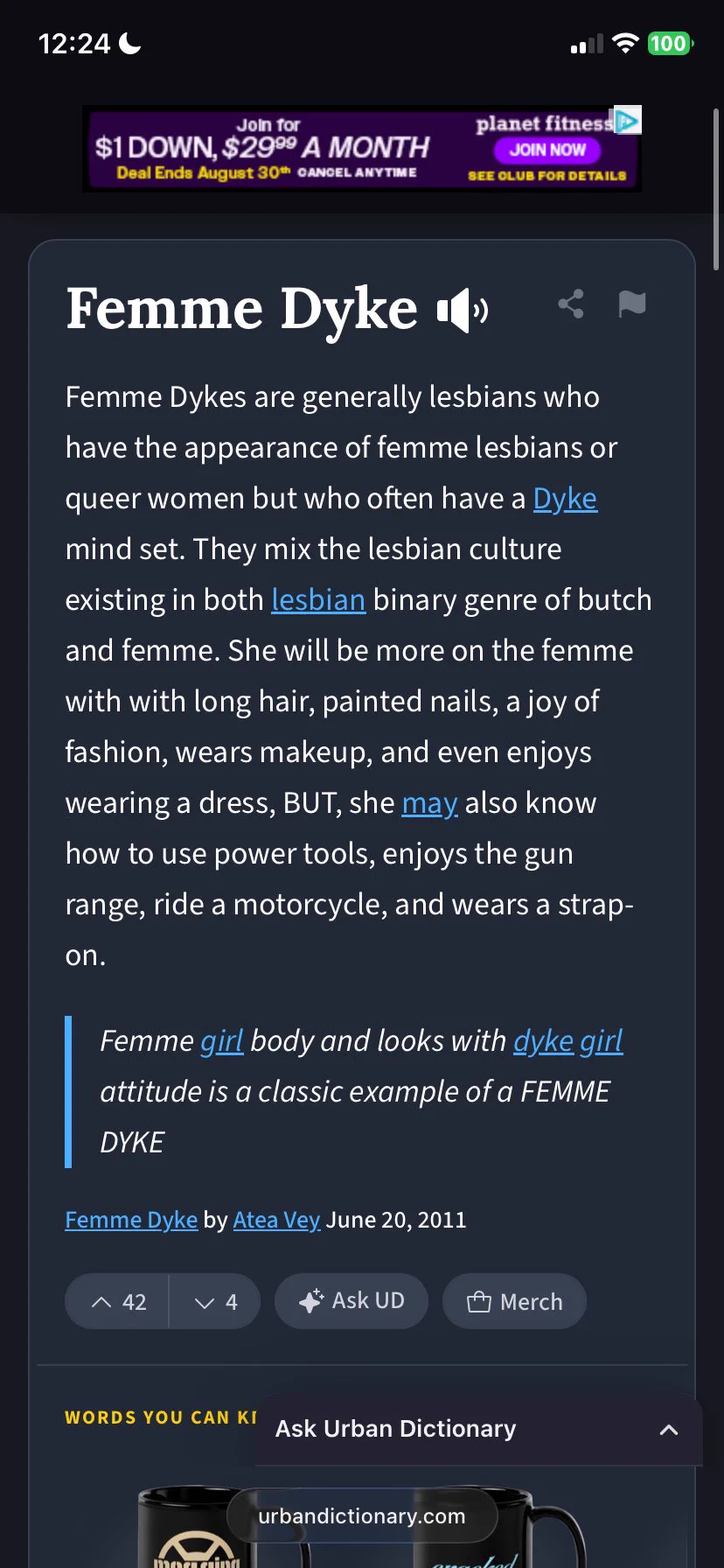The width and height of the screenshot is (724, 1568).
Task: Open the Femme Dyke entry link
Action: coord(131,1220)
